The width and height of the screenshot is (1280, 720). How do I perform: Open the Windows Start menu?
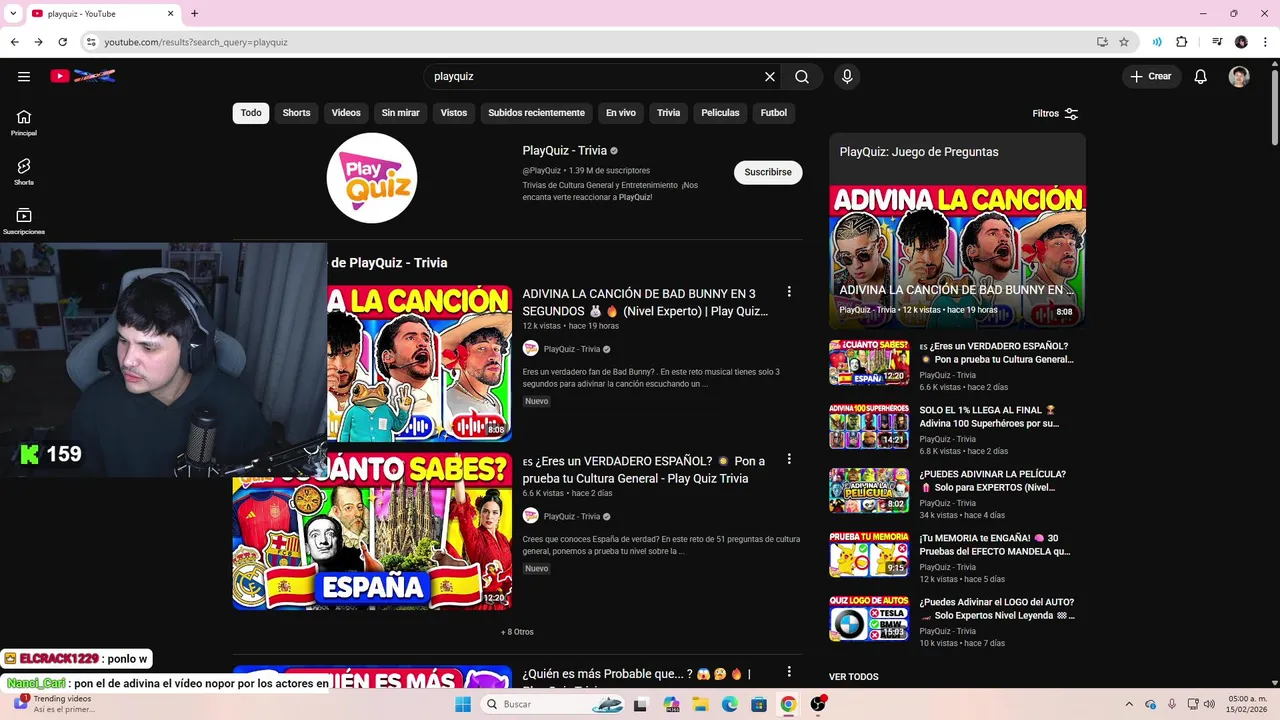(462, 704)
